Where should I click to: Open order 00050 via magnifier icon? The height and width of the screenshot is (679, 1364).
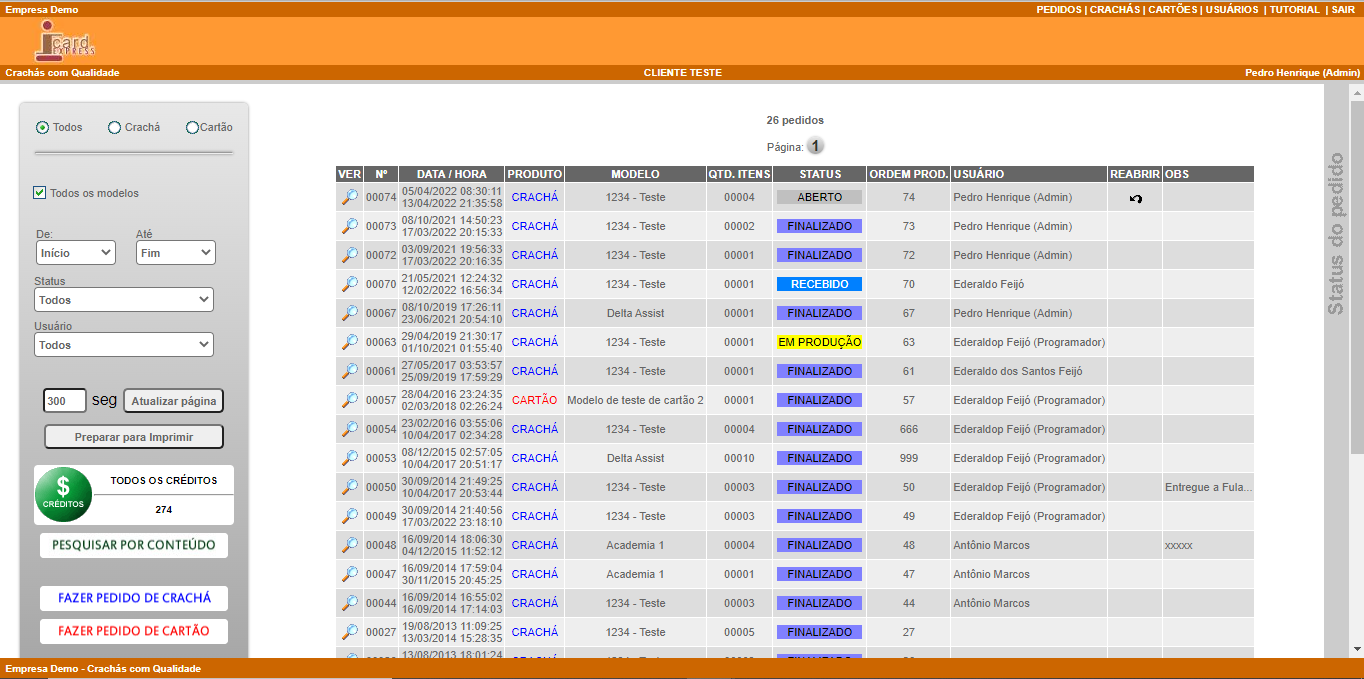[349, 488]
